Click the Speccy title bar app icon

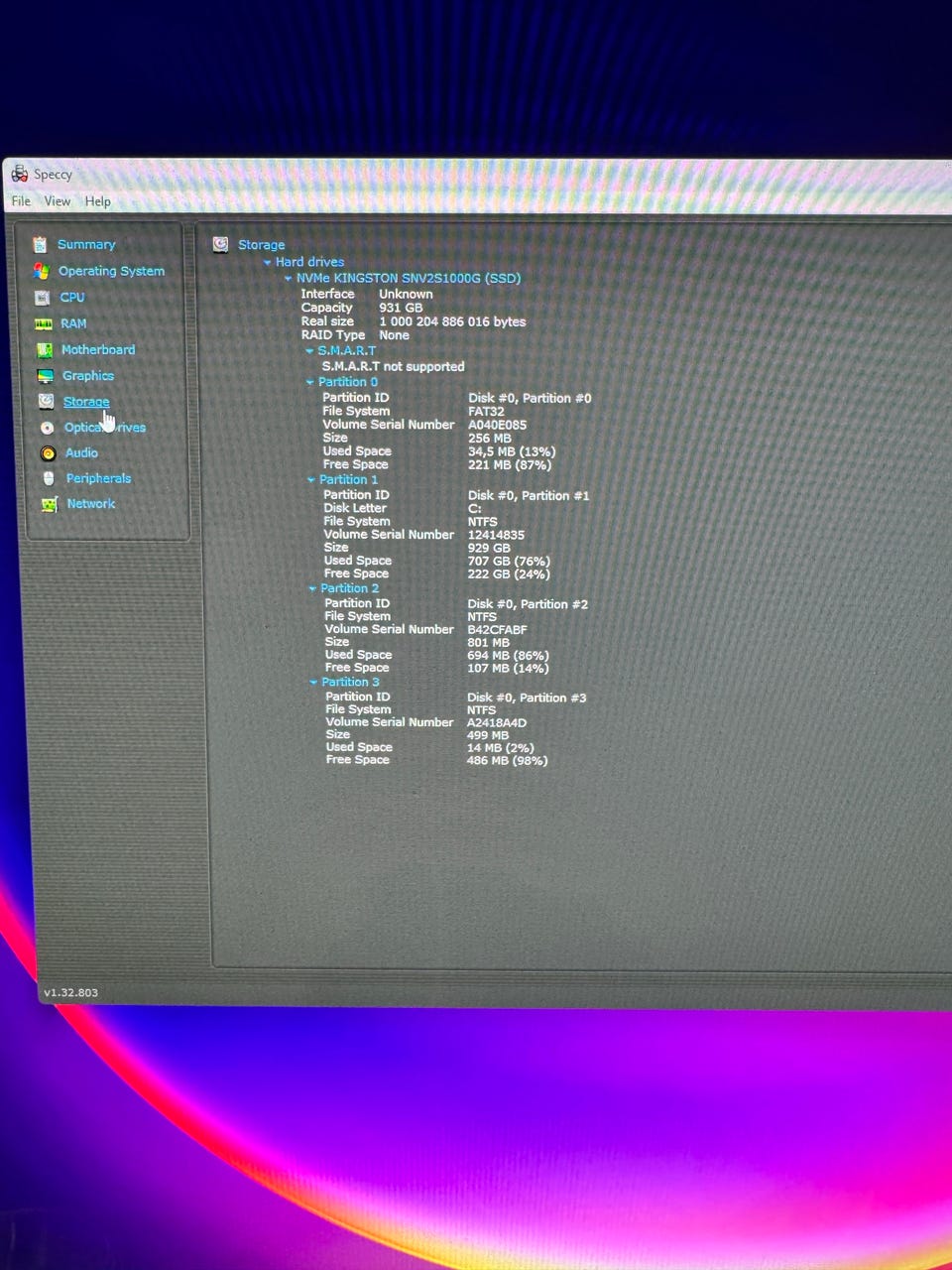[x=19, y=175]
